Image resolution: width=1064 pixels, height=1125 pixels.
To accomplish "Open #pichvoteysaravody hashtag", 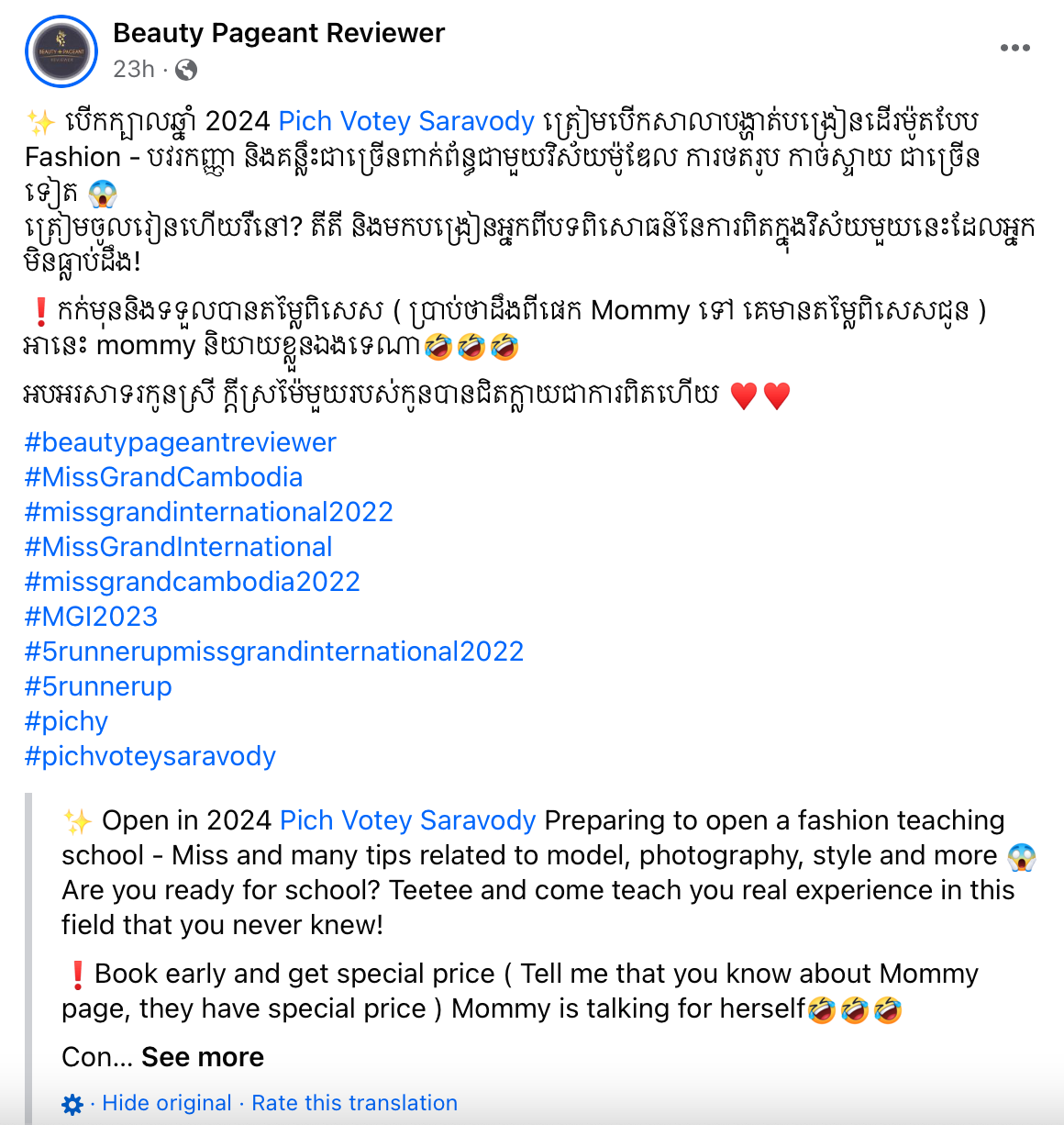I will [x=150, y=756].
